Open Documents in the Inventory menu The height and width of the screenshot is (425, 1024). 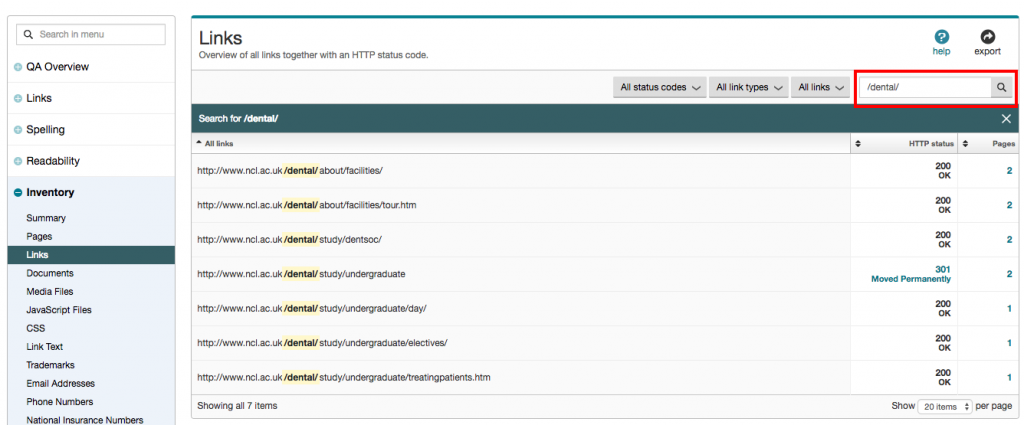pyautogui.click(x=50, y=273)
